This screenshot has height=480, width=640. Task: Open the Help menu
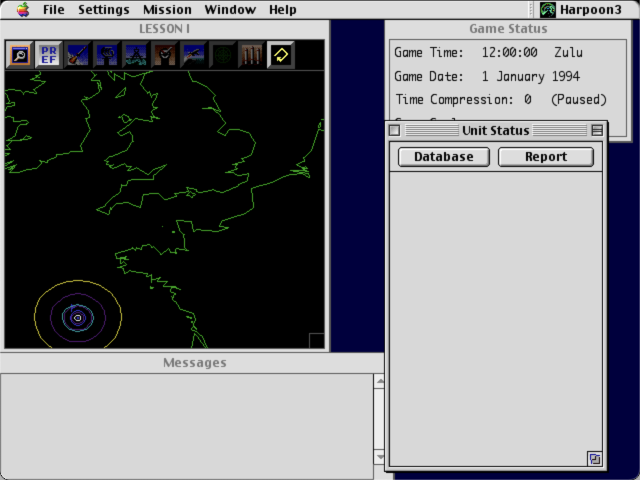(282, 9)
